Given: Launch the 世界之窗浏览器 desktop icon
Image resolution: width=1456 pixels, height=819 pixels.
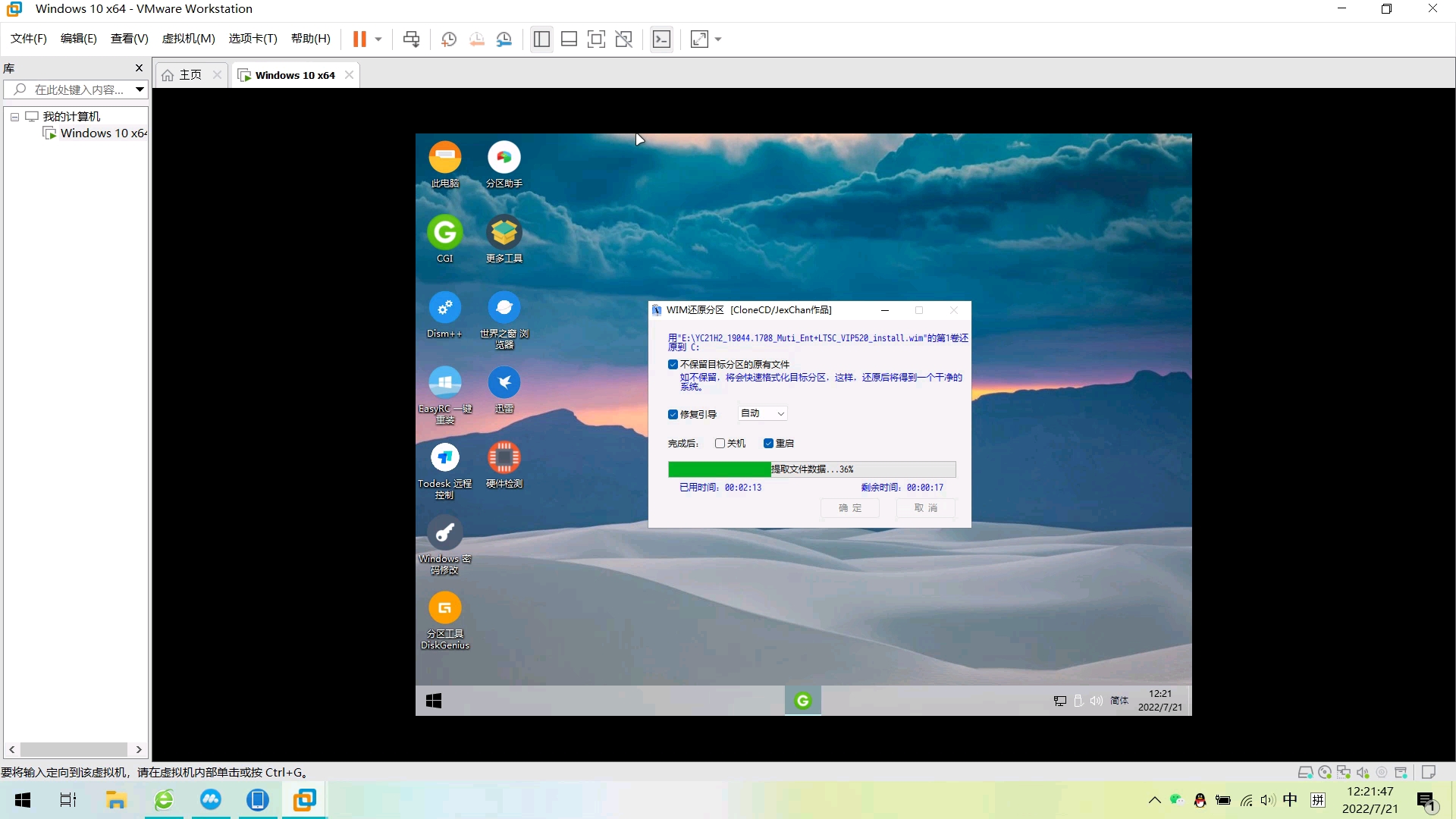Looking at the screenshot, I should pos(504,319).
